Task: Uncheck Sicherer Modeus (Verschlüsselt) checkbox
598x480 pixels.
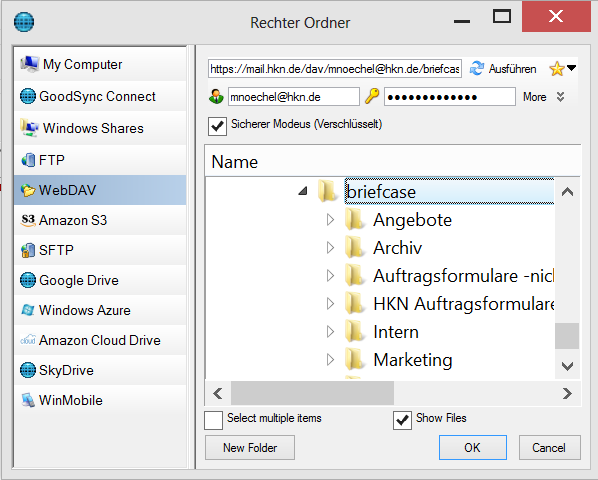Action: point(217,126)
